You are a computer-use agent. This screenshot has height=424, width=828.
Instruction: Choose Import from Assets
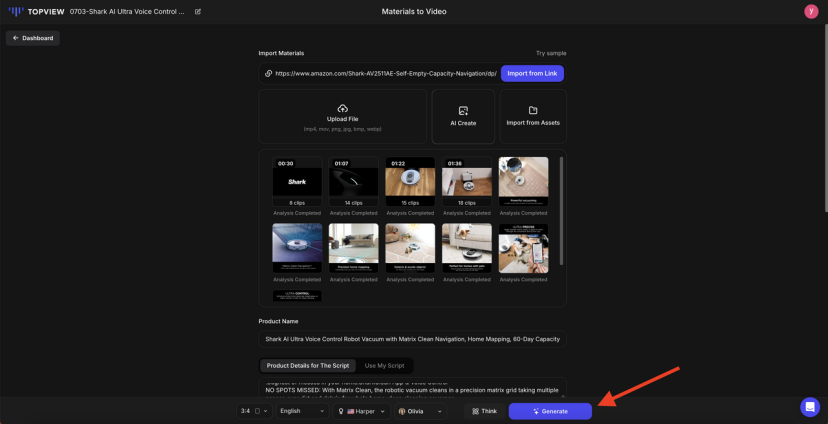tap(533, 116)
